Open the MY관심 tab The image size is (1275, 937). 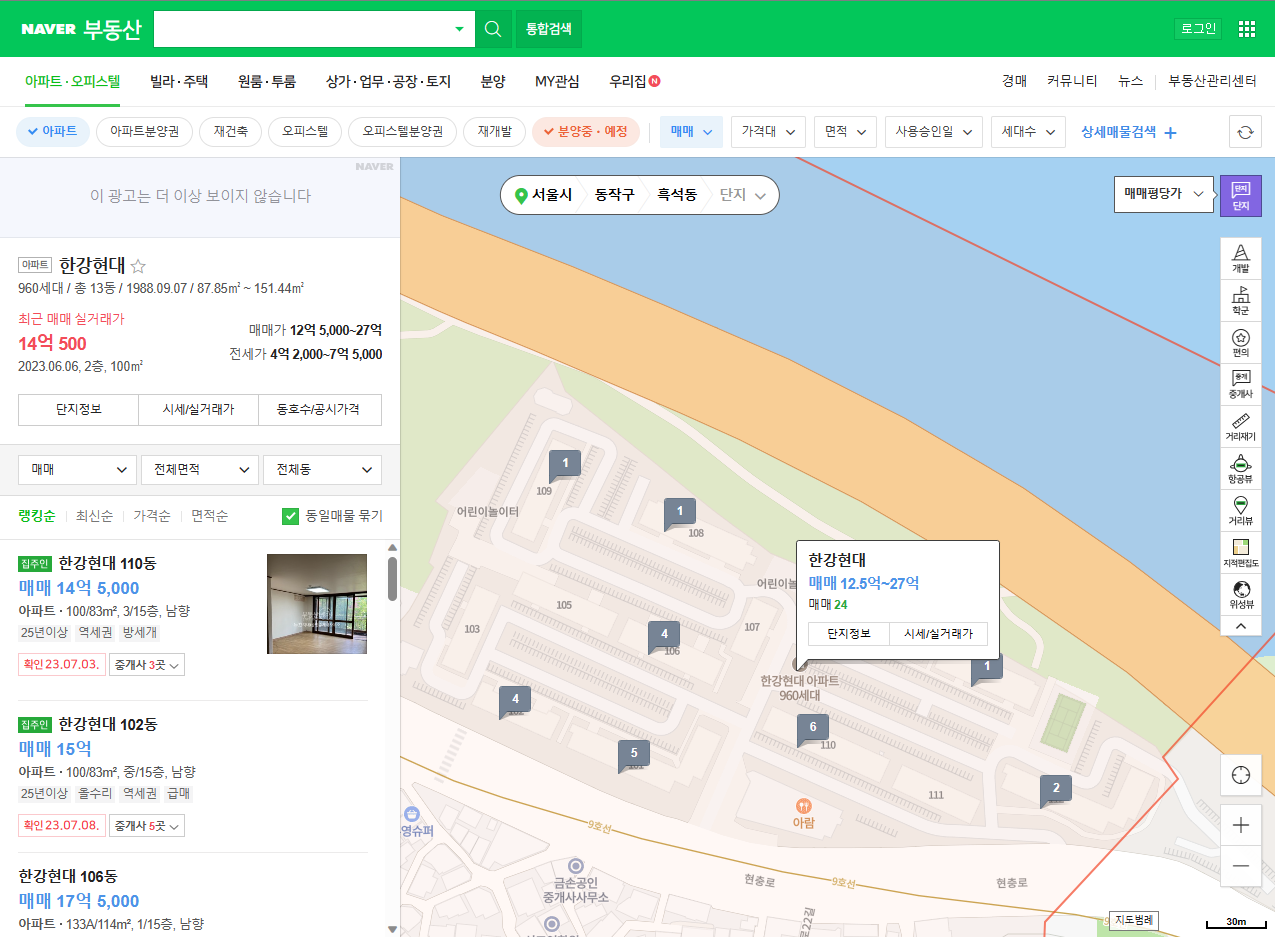(557, 82)
